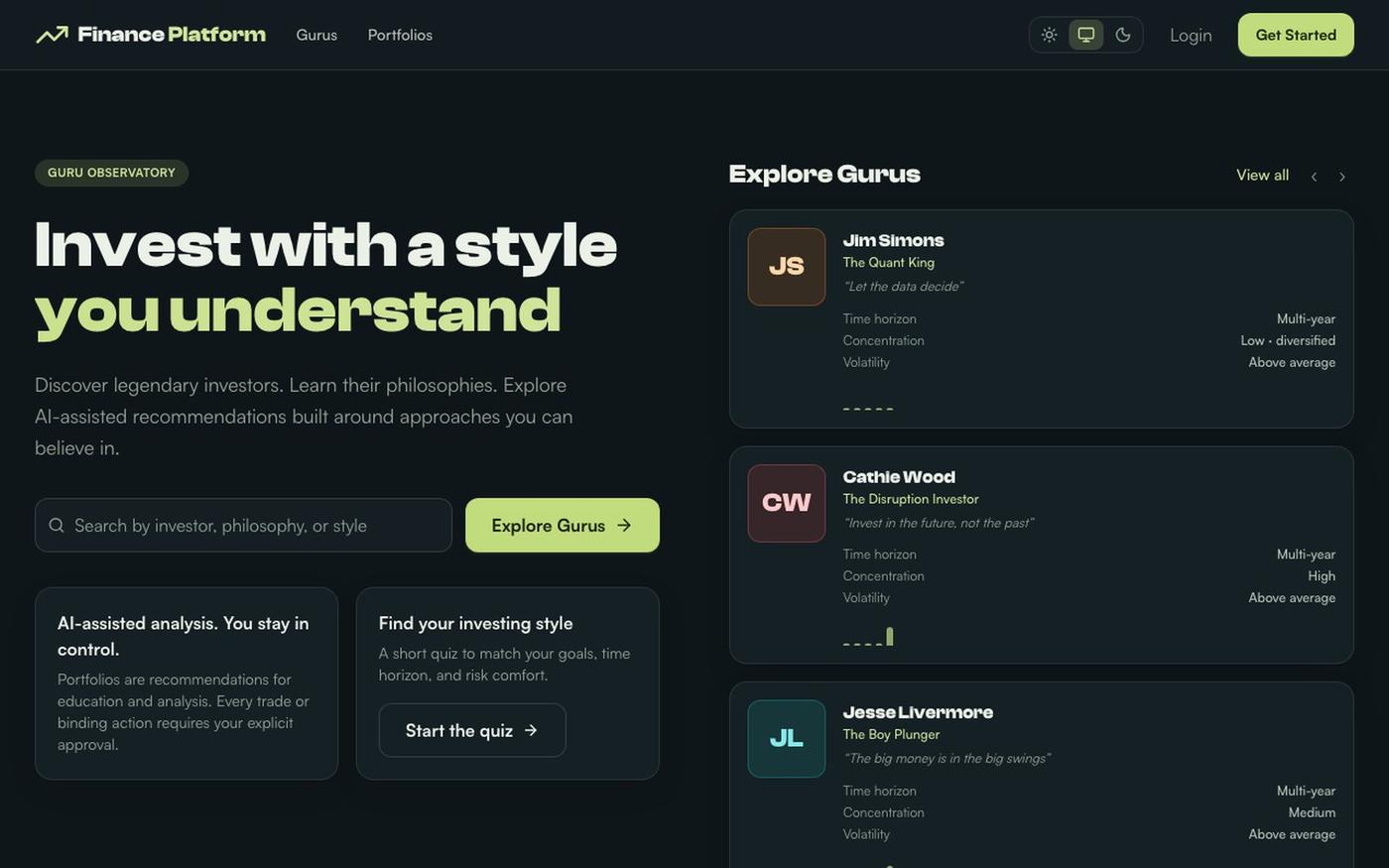
Task: Go to previous gurus with left chevron
Action: (1314, 177)
